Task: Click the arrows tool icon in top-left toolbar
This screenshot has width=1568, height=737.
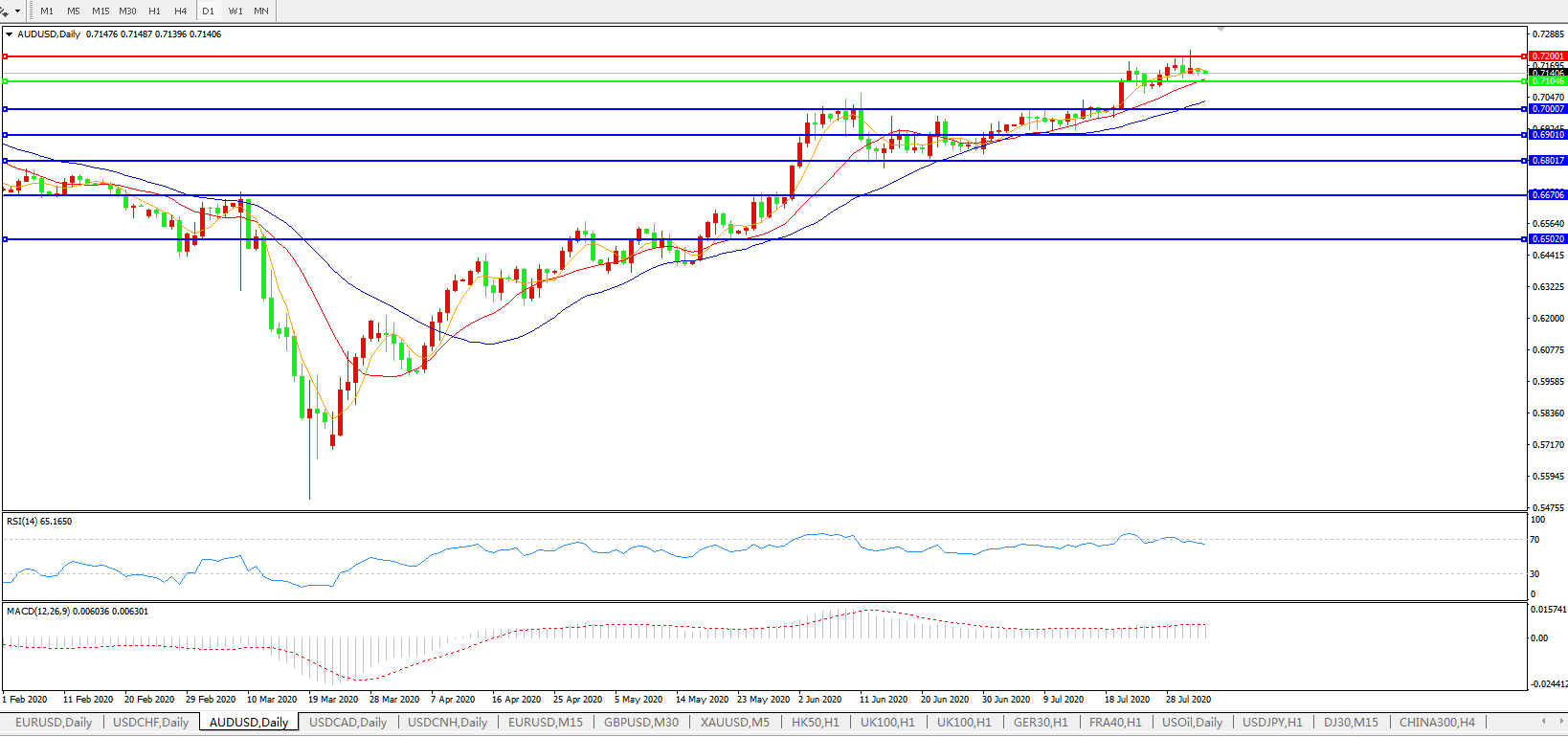Action: 5,11
